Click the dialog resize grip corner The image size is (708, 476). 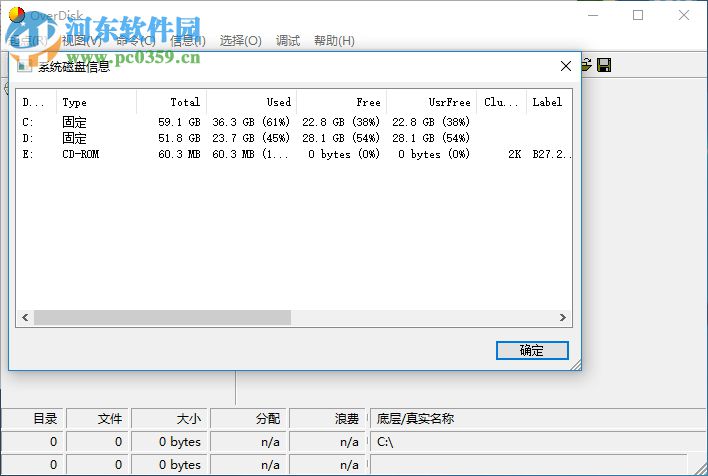coord(576,365)
